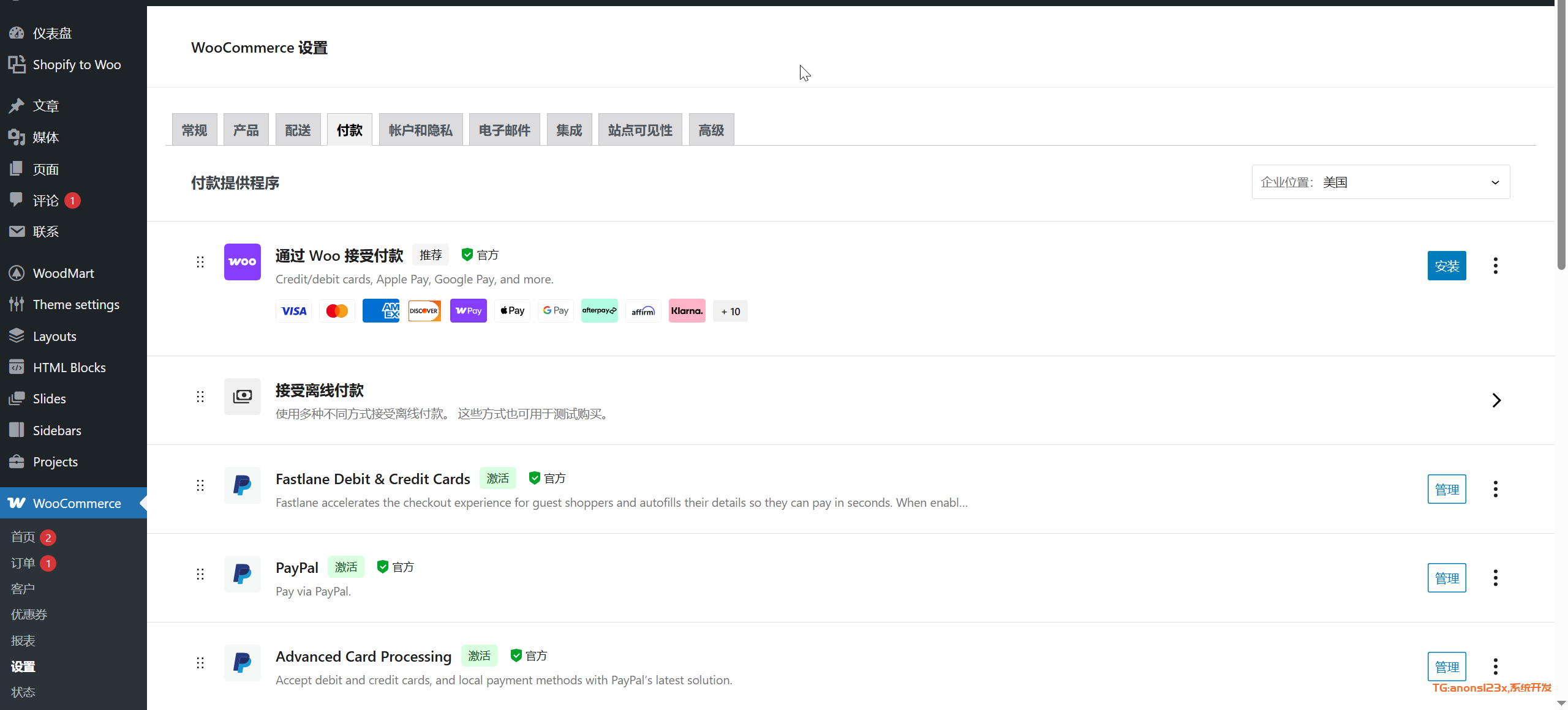The height and width of the screenshot is (710, 1568).
Task: Open the Shopify to Woo menu
Action: [x=76, y=65]
